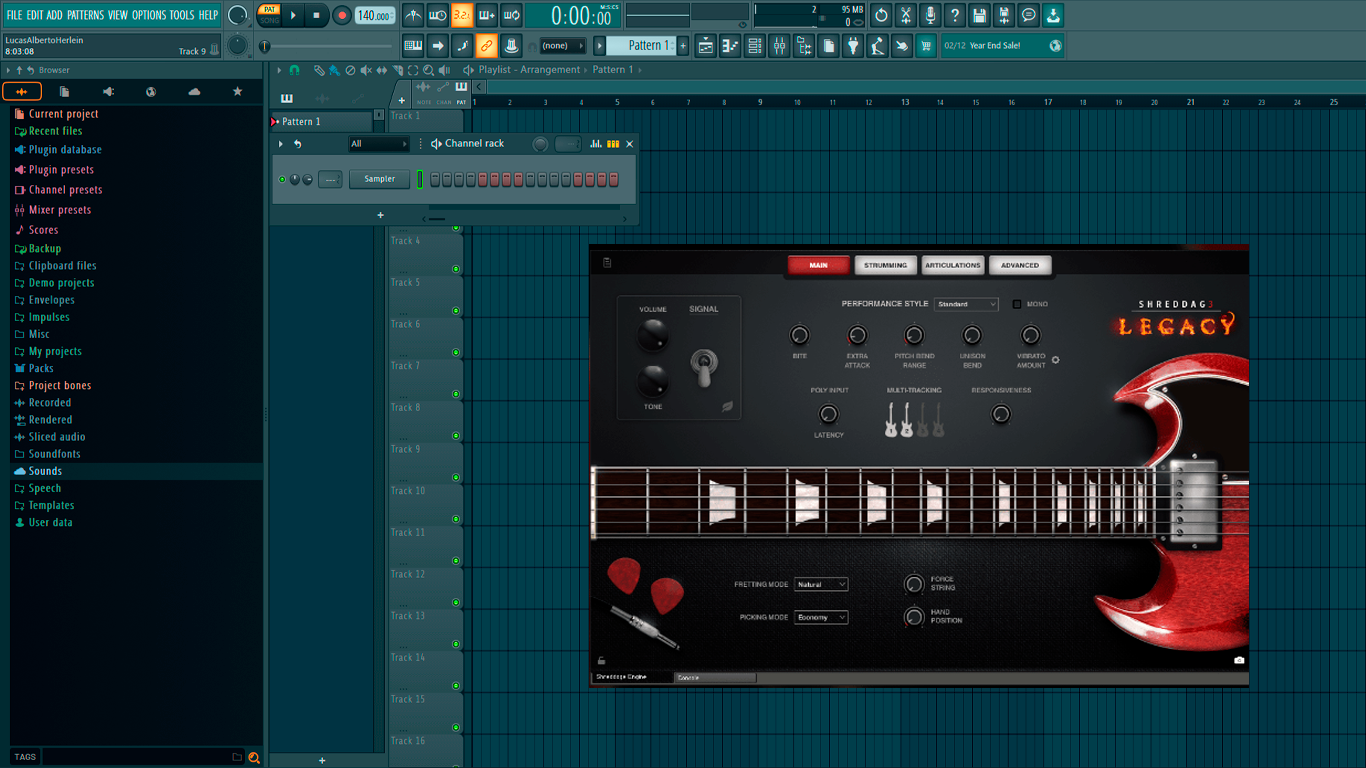Expand the Soundfonts folder in browser

coord(54,454)
